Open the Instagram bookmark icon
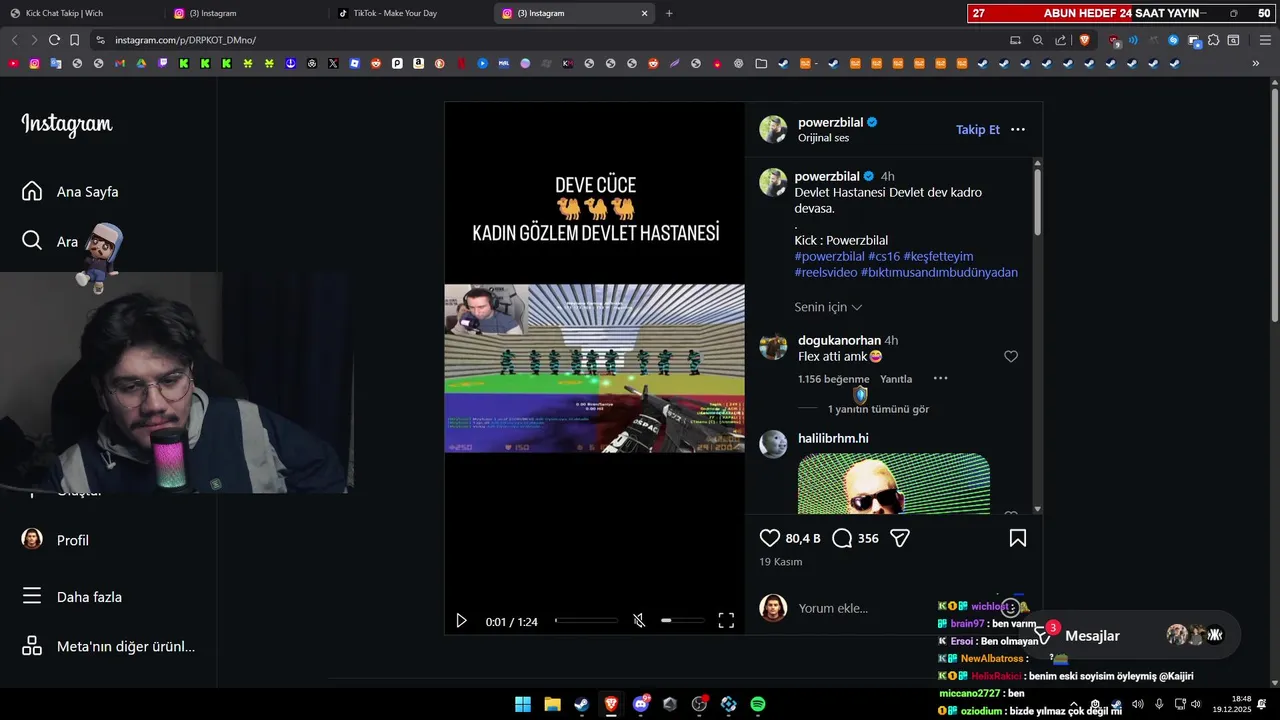This screenshot has width=1280, height=720. tap(34, 63)
